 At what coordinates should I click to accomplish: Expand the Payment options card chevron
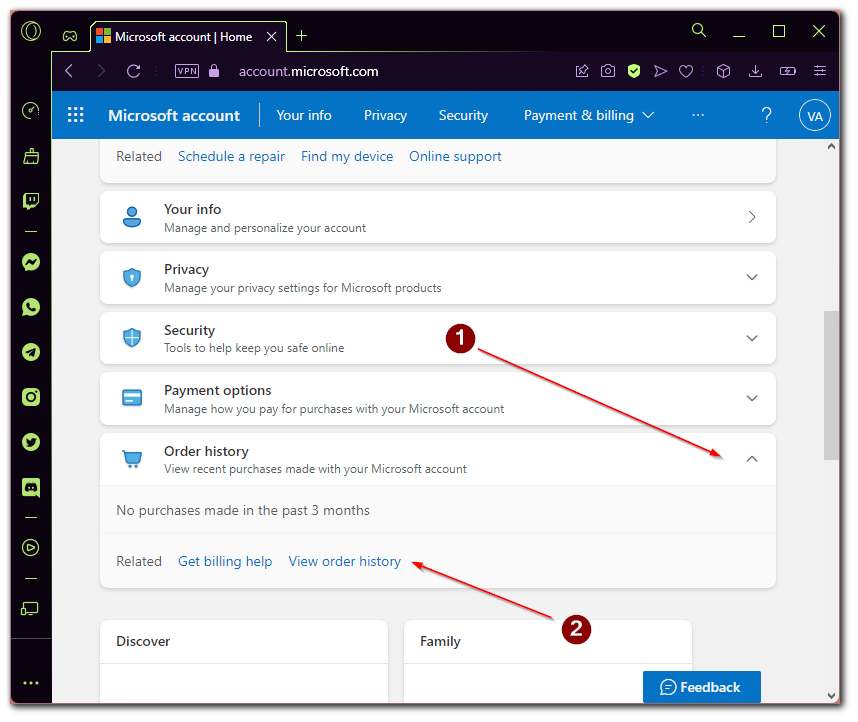[x=752, y=398]
